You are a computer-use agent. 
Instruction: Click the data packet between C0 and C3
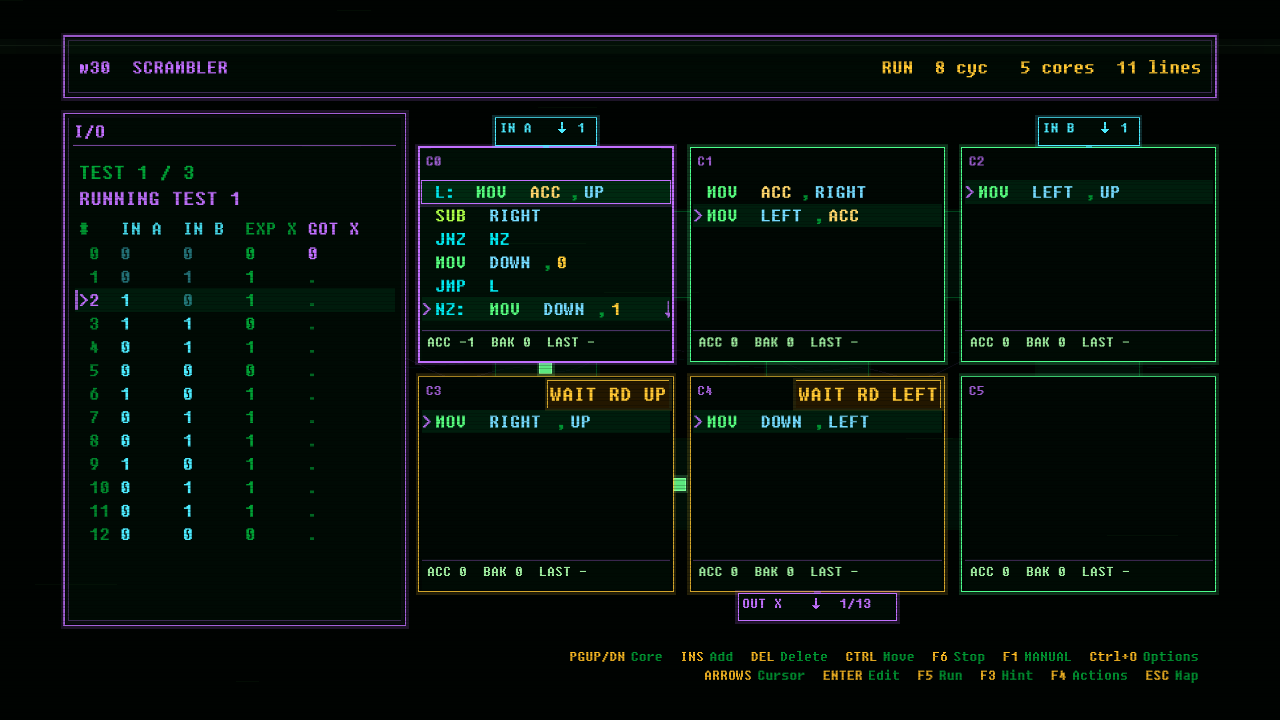click(545, 369)
